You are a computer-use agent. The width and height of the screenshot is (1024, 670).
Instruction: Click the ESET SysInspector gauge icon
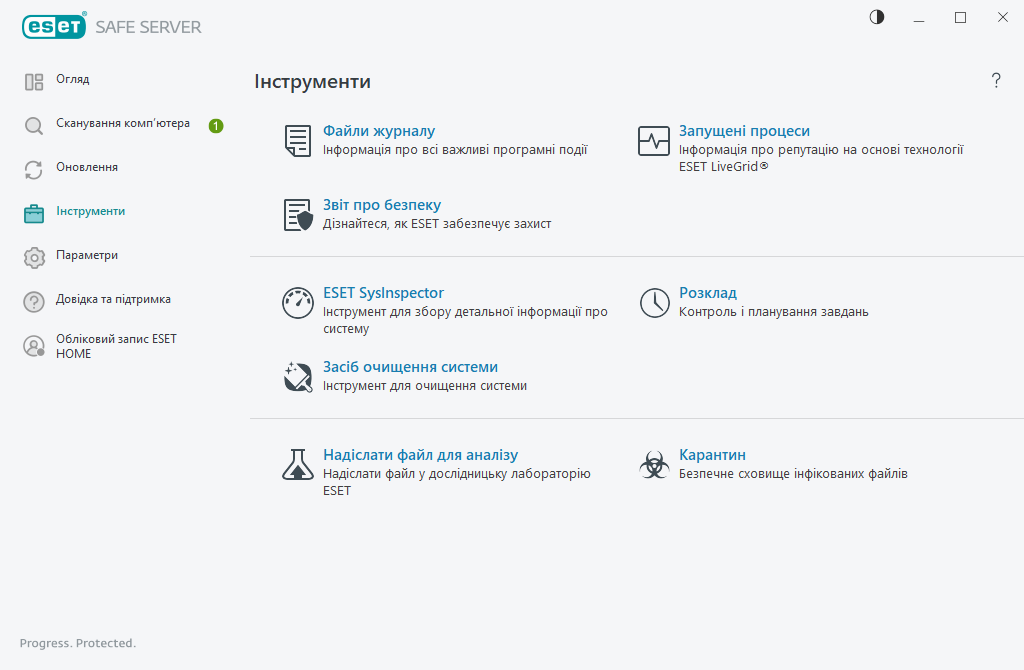pyautogui.click(x=298, y=303)
